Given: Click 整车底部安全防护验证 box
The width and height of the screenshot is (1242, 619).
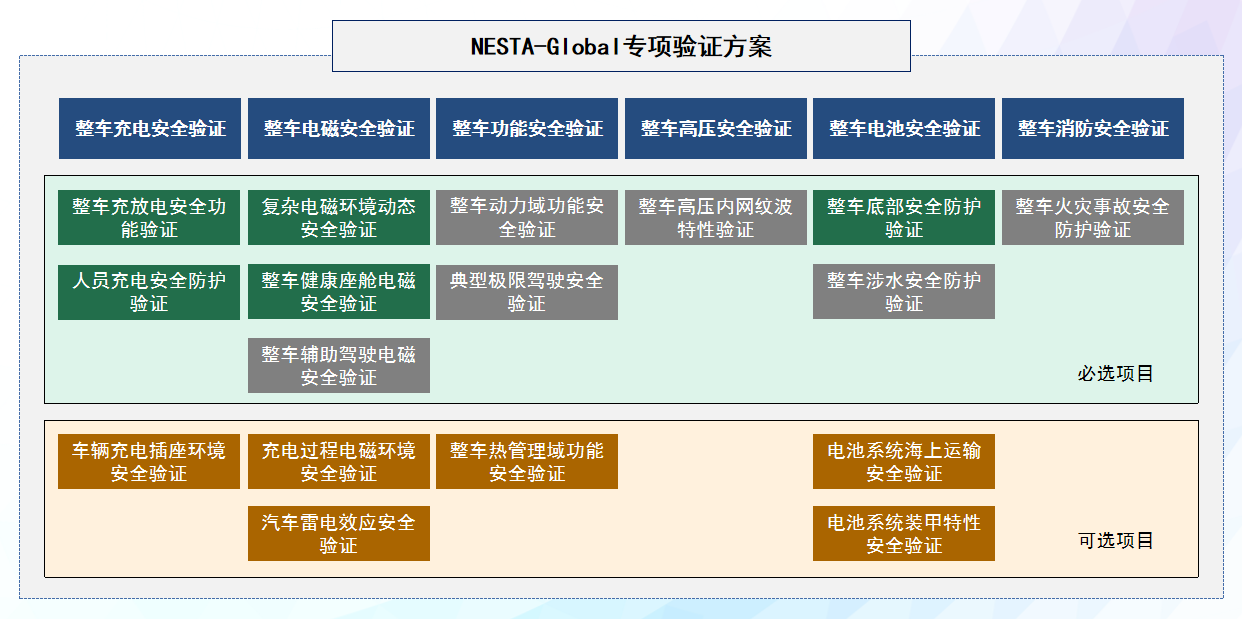Looking at the screenshot, I should click(904, 217).
